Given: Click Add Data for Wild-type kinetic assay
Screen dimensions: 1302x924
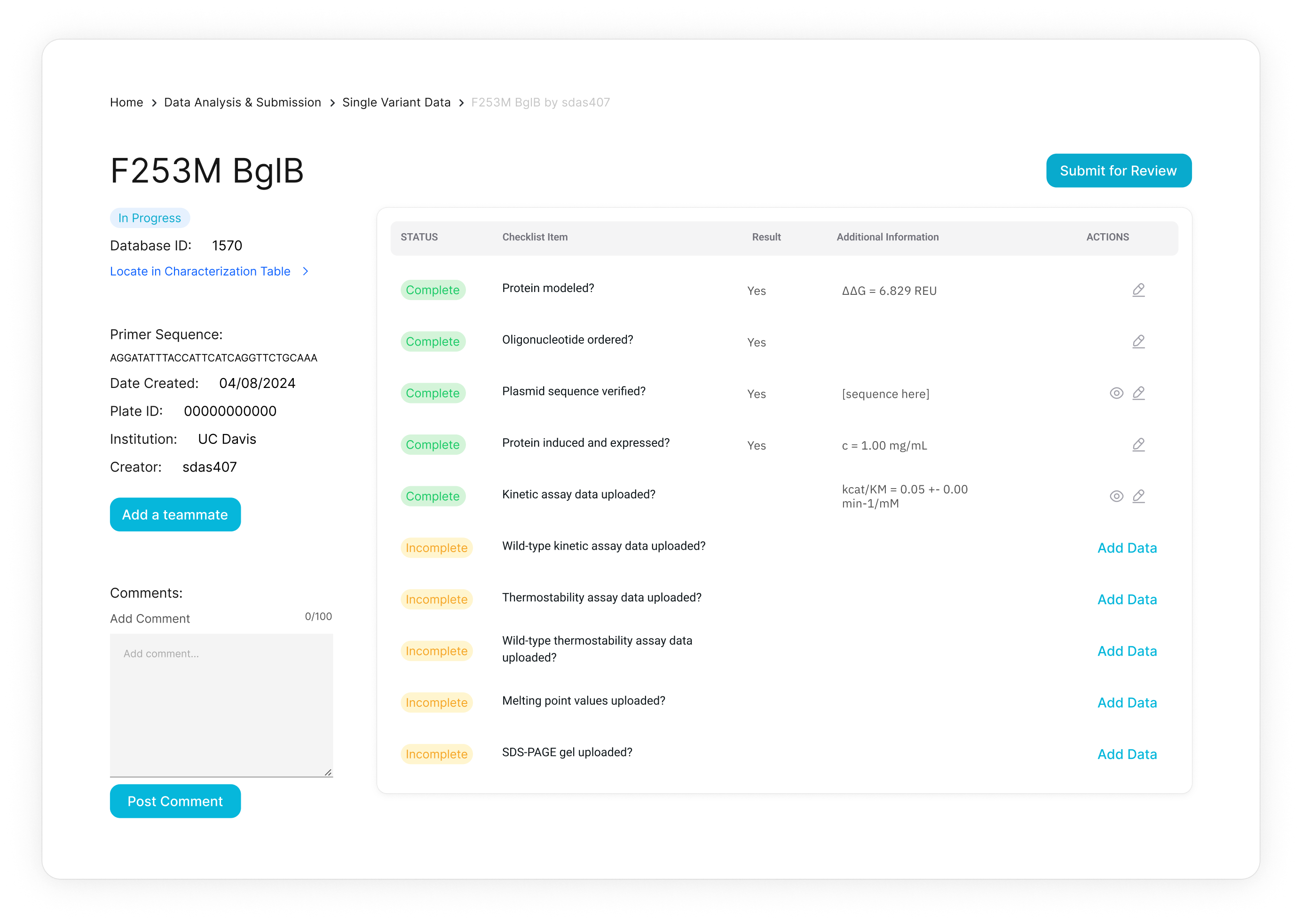Looking at the screenshot, I should point(1127,547).
